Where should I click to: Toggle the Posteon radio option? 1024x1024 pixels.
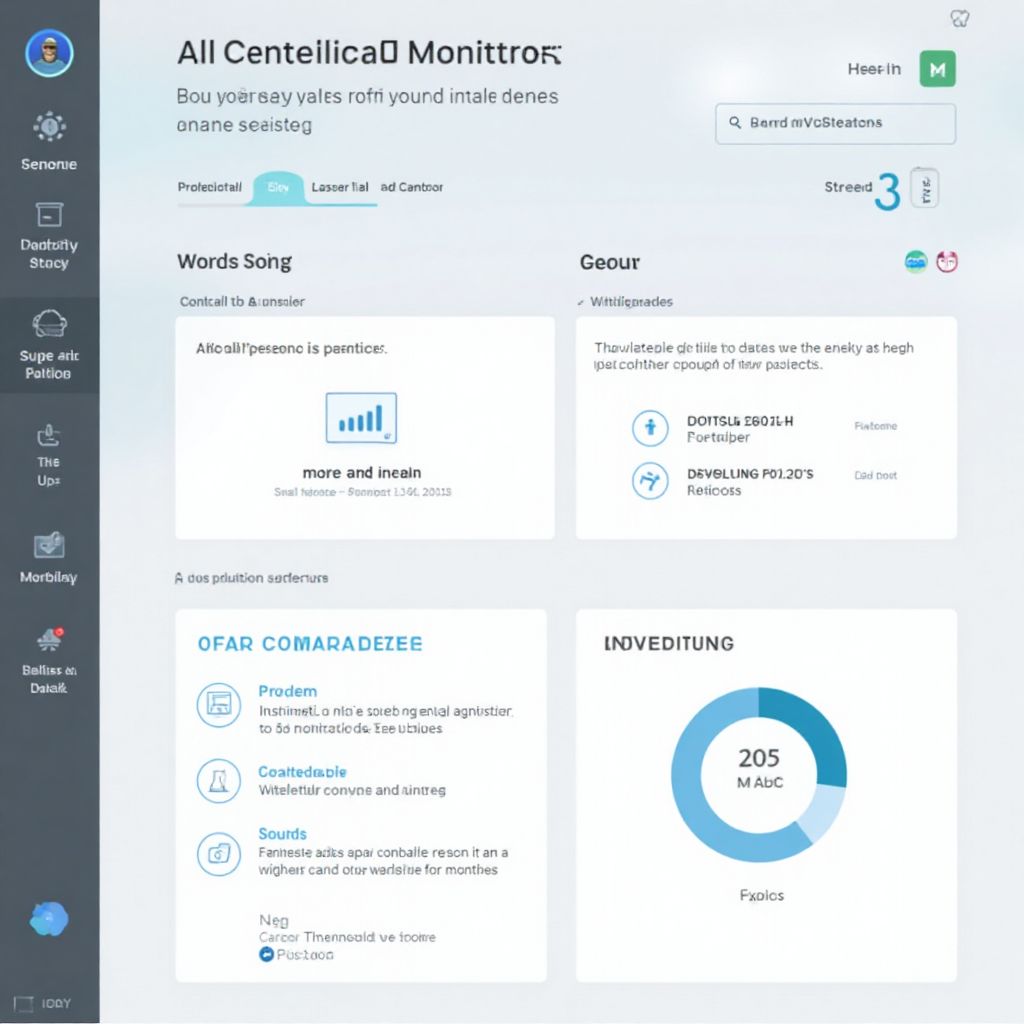point(266,955)
